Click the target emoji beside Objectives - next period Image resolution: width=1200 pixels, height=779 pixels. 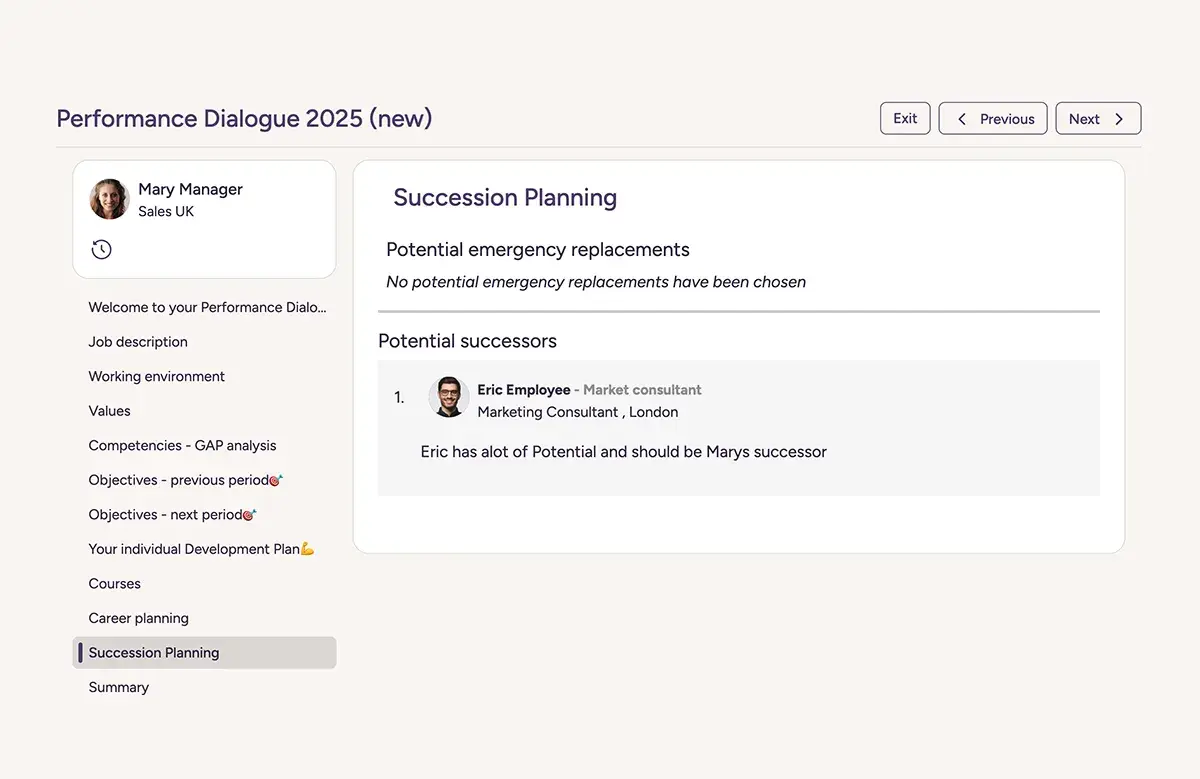[x=252, y=514]
